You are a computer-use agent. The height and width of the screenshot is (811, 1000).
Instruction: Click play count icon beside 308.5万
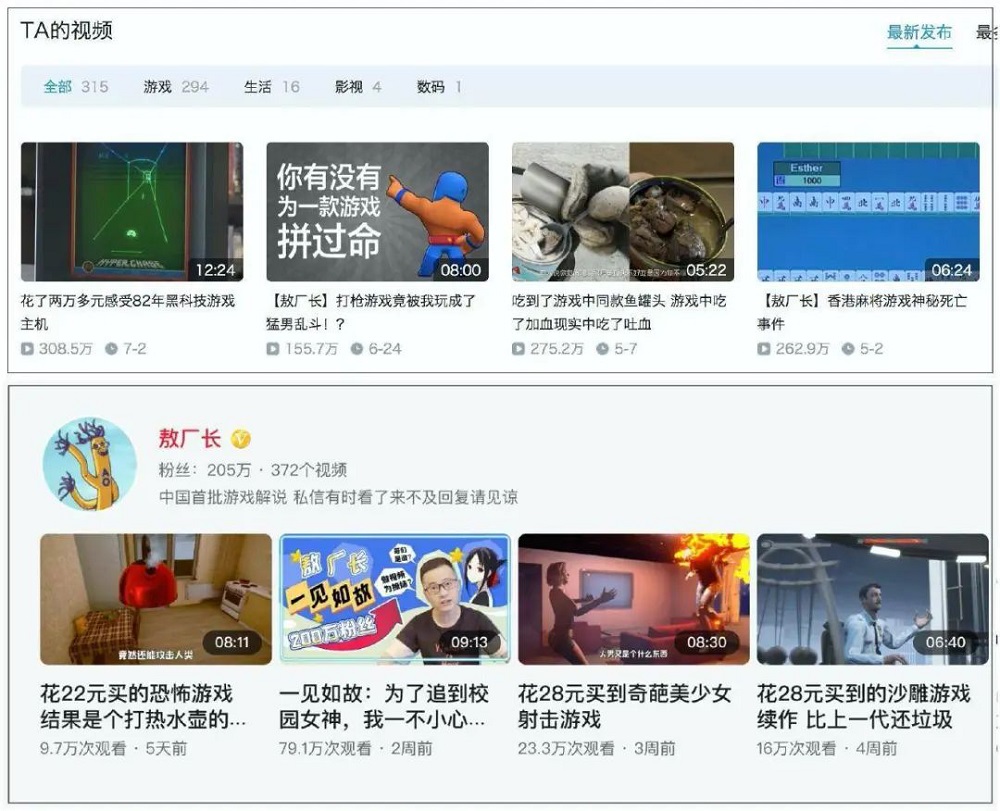coord(27,349)
